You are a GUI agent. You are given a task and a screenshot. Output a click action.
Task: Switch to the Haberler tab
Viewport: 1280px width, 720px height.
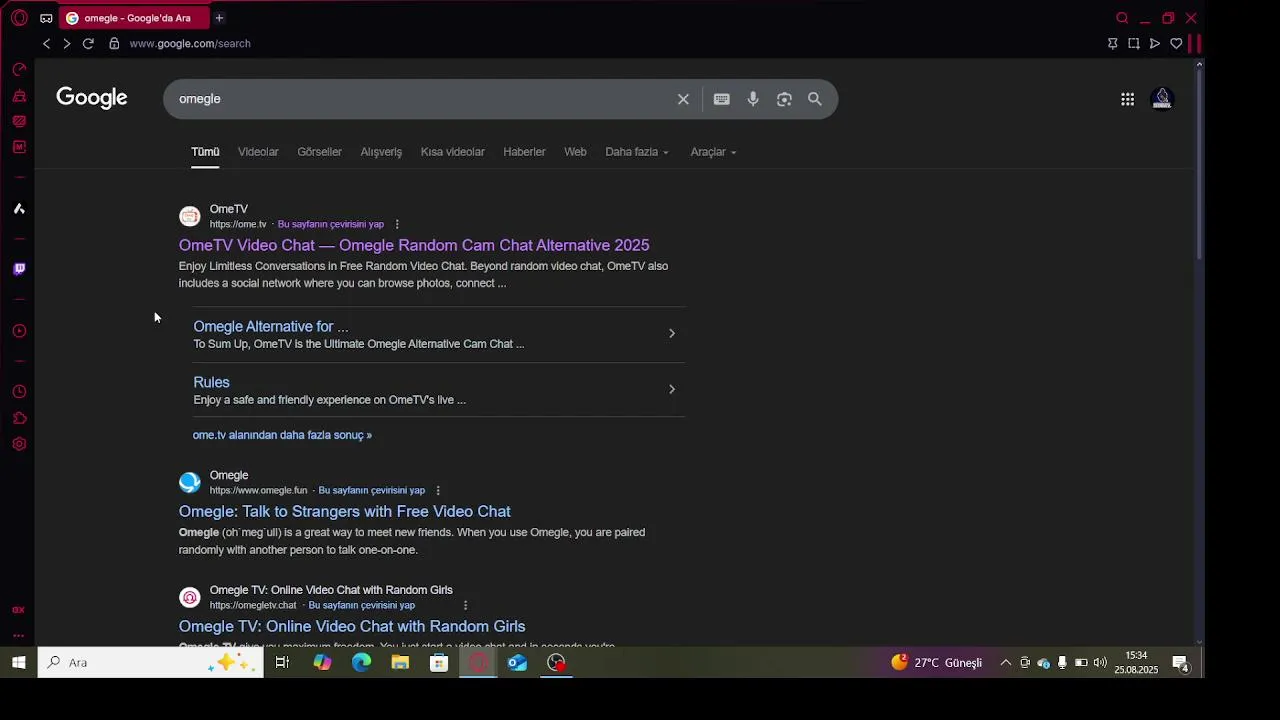pyautogui.click(x=524, y=152)
